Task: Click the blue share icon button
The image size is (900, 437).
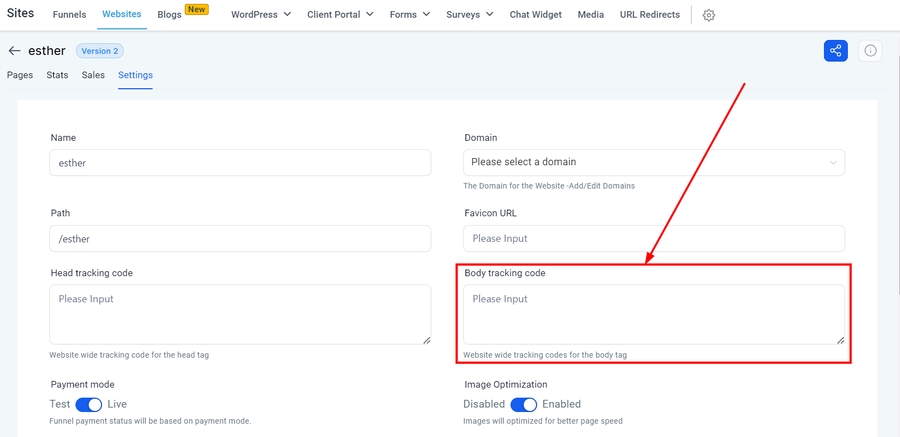Action: point(835,51)
